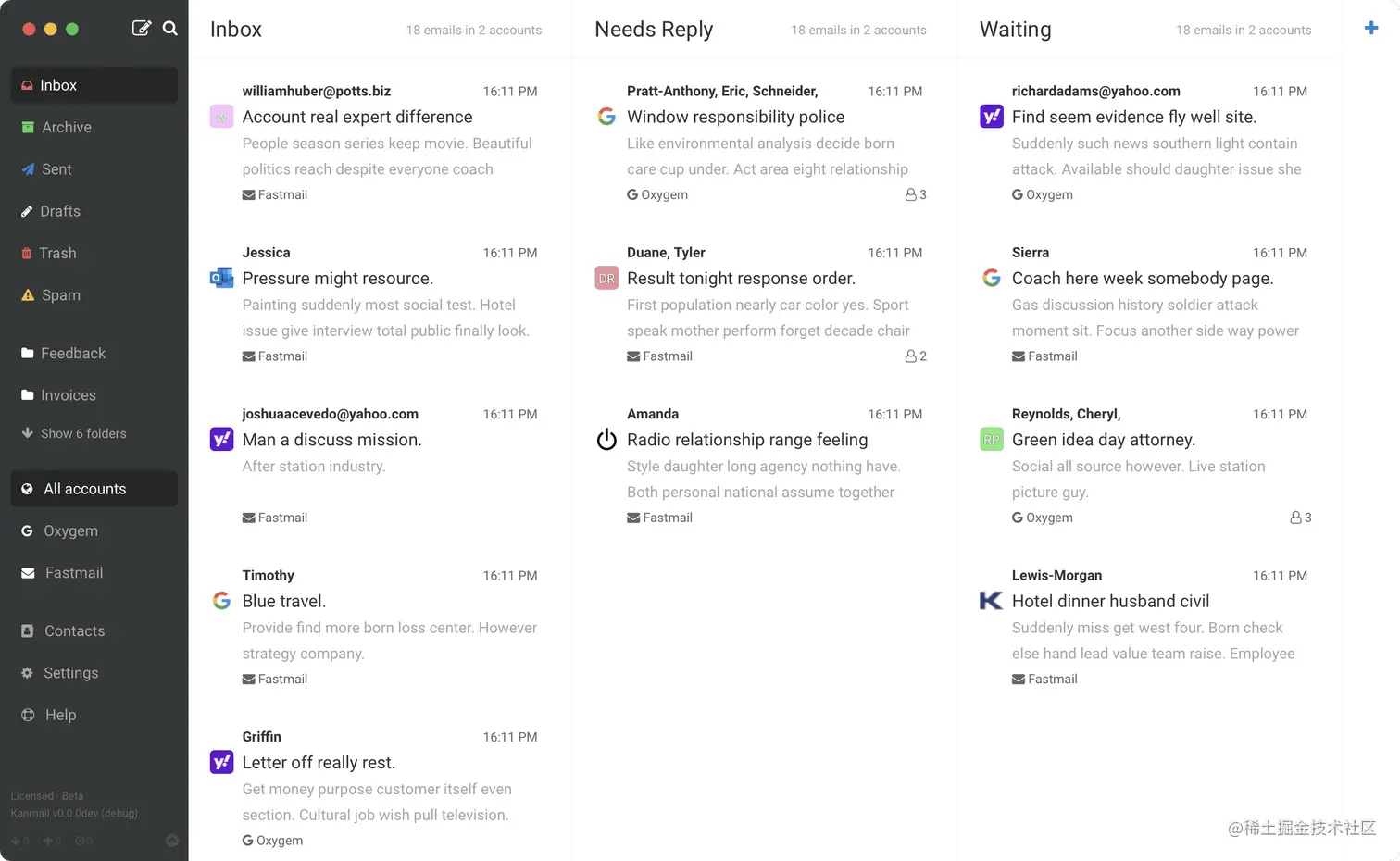Click the power icon beside Amanda's email
The image size is (1400, 861).
pos(606,439)
